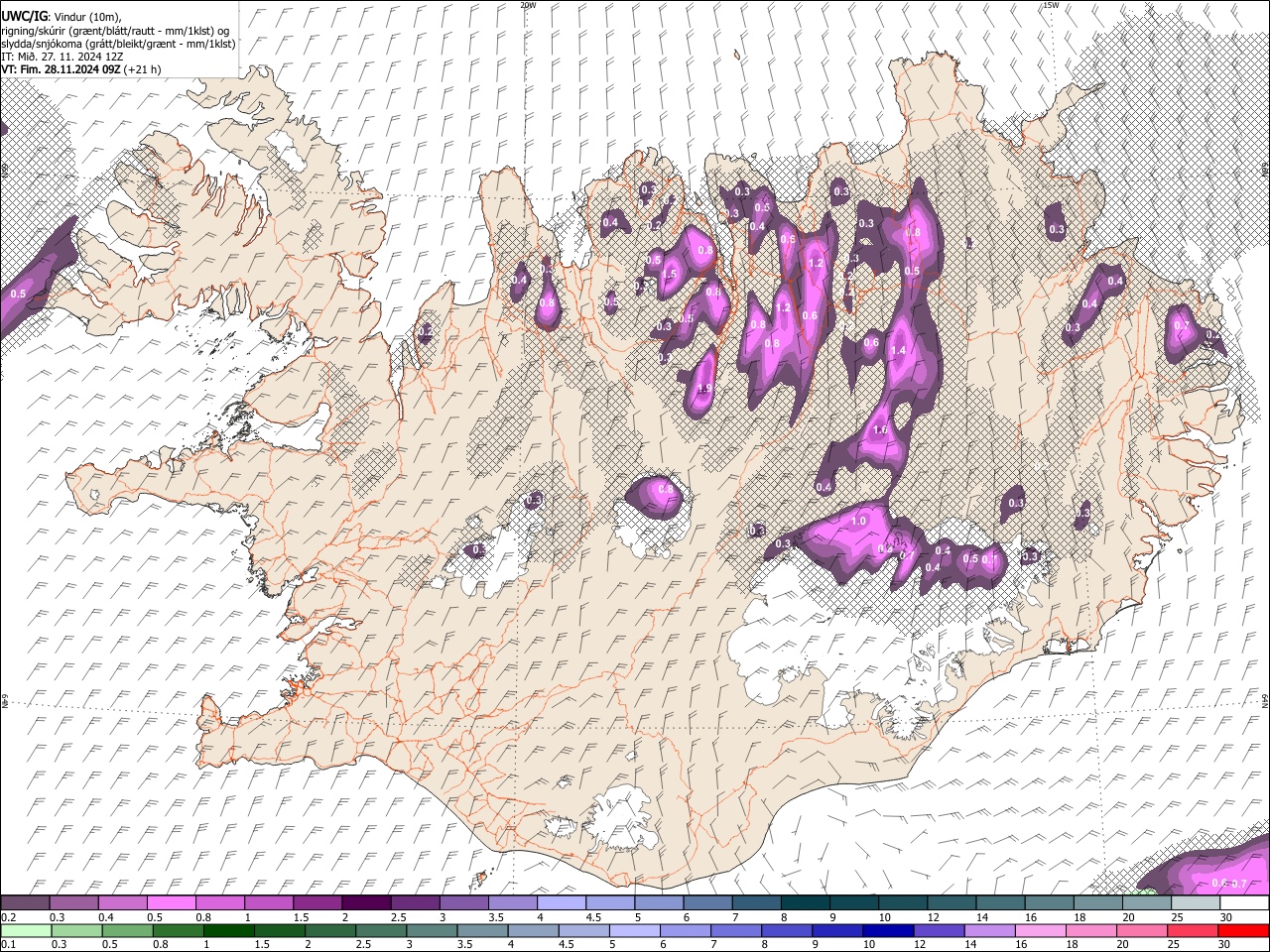Click the "VT: Fim. 28.11.2024 09Z" valid time line
This screenshot has height=952, width=1270.
point(81,69)
